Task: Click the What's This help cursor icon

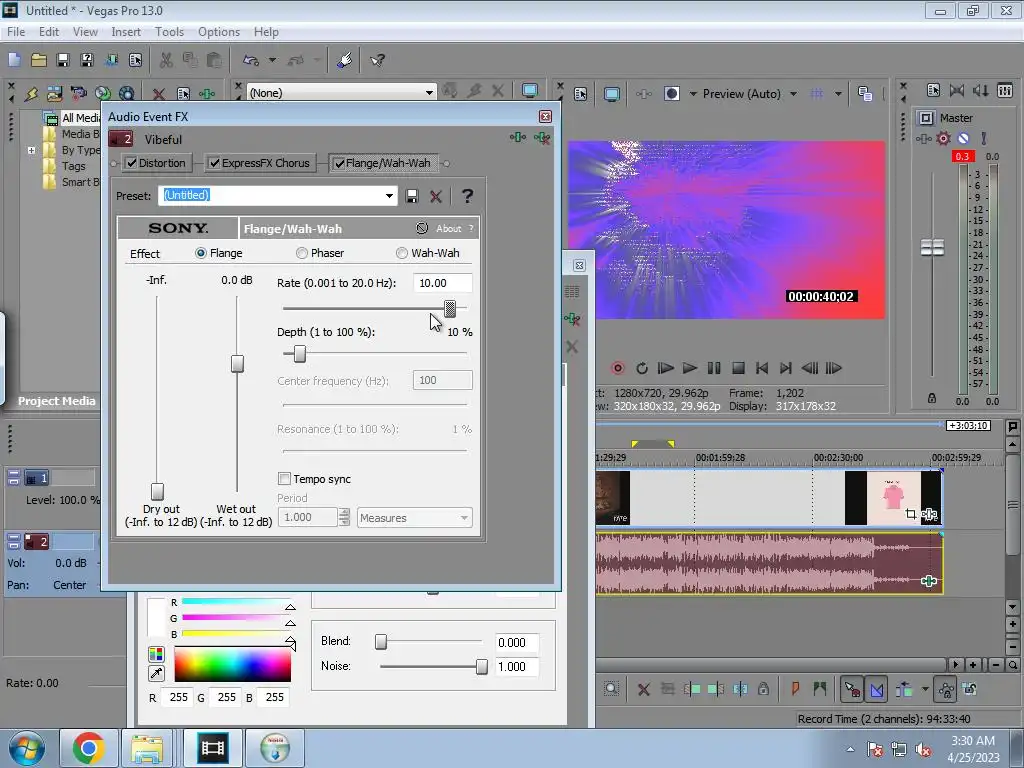Action: pyautogui.click(x=377, y=60)
